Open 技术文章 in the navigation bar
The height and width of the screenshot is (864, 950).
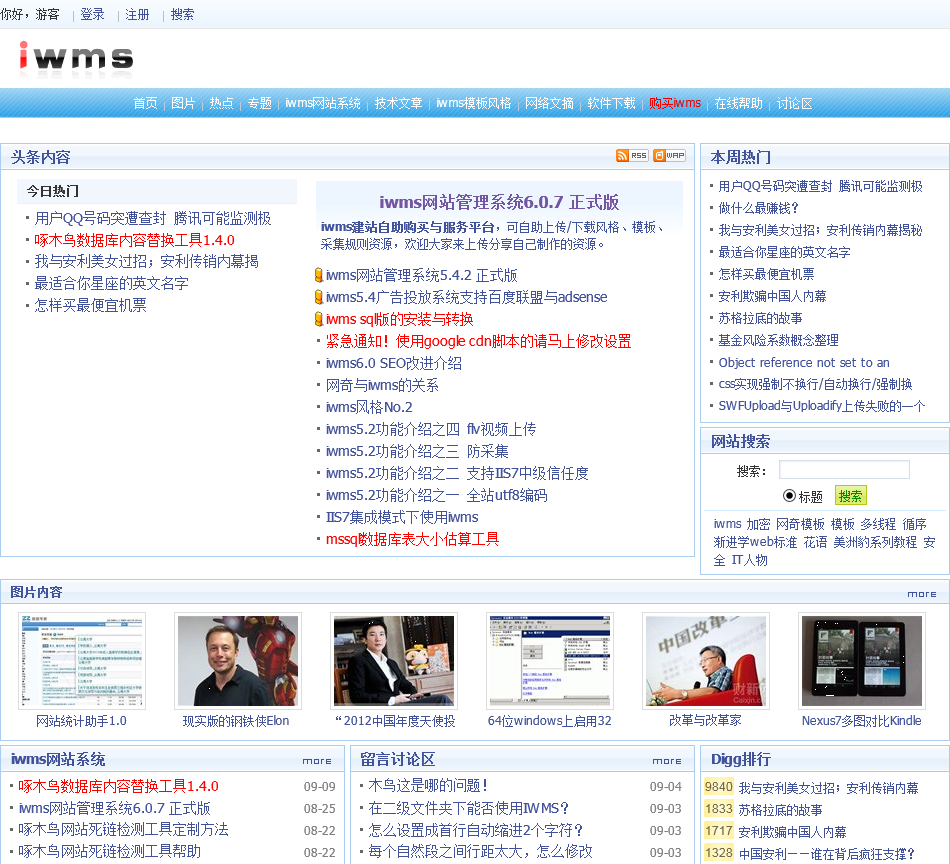(398, 104)
